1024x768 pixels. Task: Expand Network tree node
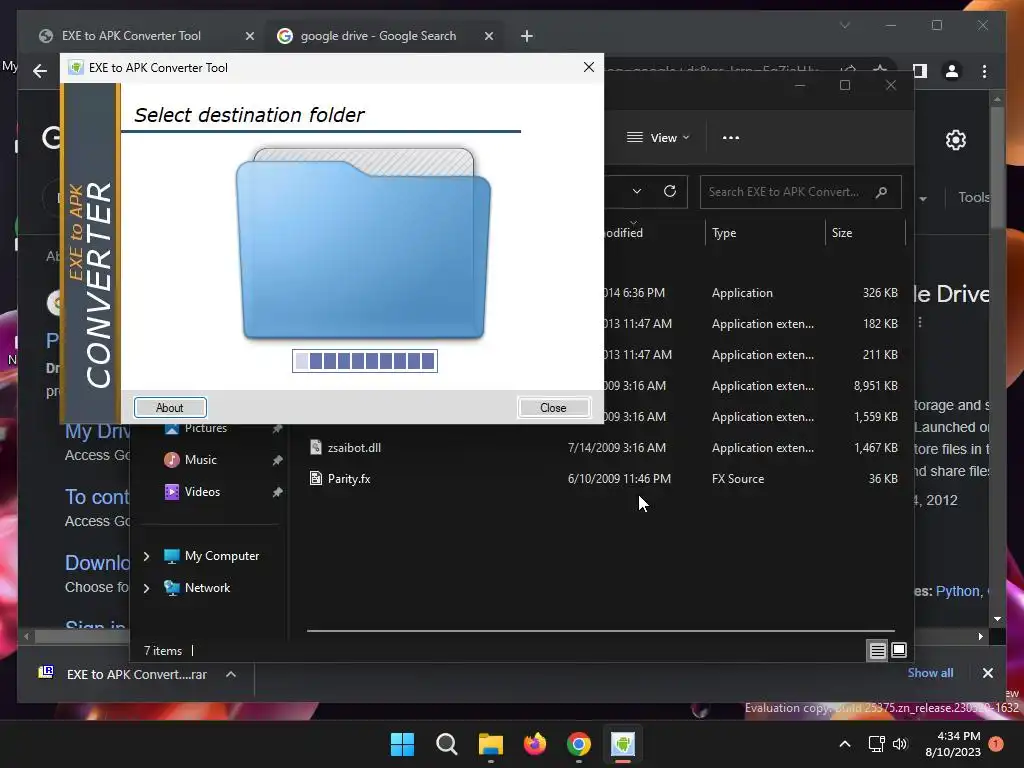click(x=146, y=588)
